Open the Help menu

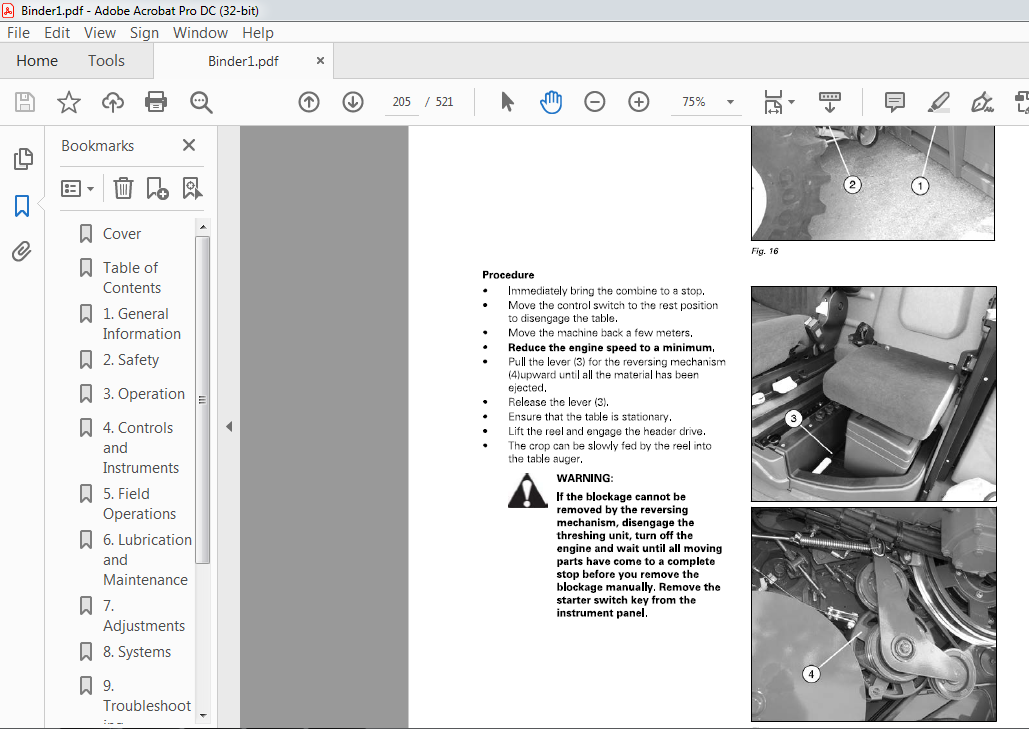[258, 33]
